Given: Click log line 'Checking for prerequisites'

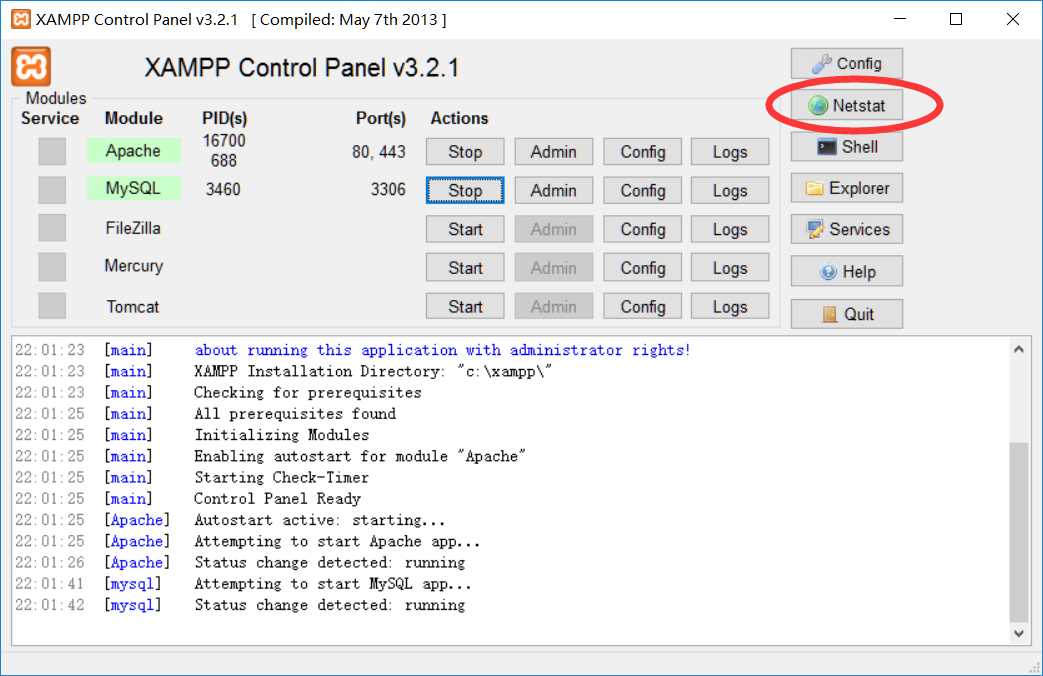Looking at the screenshot, I should point(308,392).
